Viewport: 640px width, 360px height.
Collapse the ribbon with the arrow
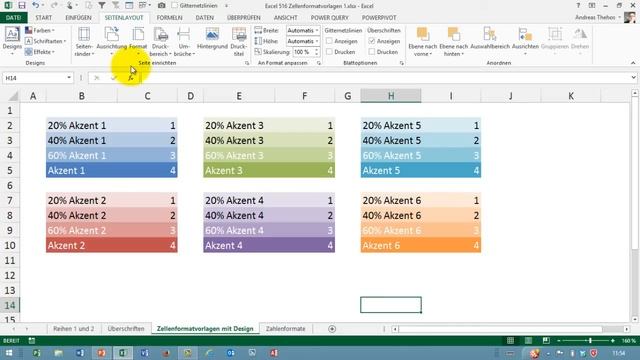(633, 63)
